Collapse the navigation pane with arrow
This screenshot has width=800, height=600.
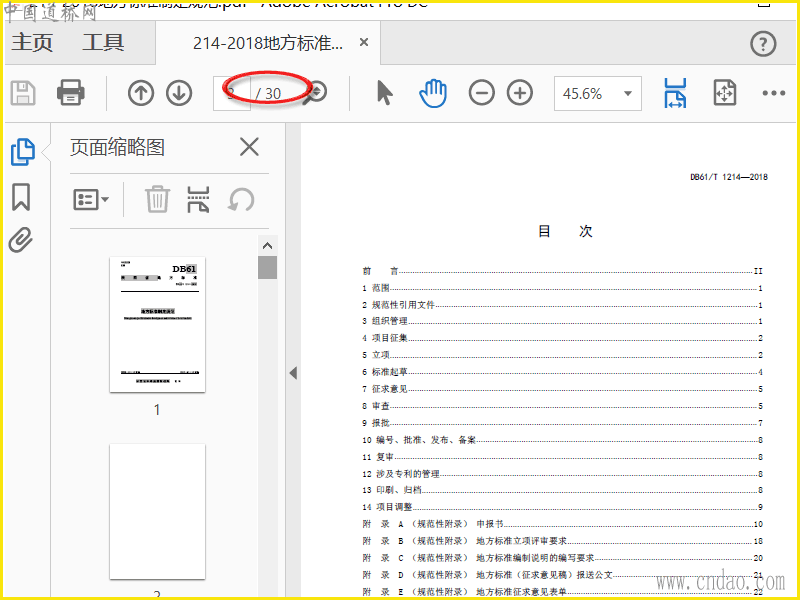[x=293, y=372]
